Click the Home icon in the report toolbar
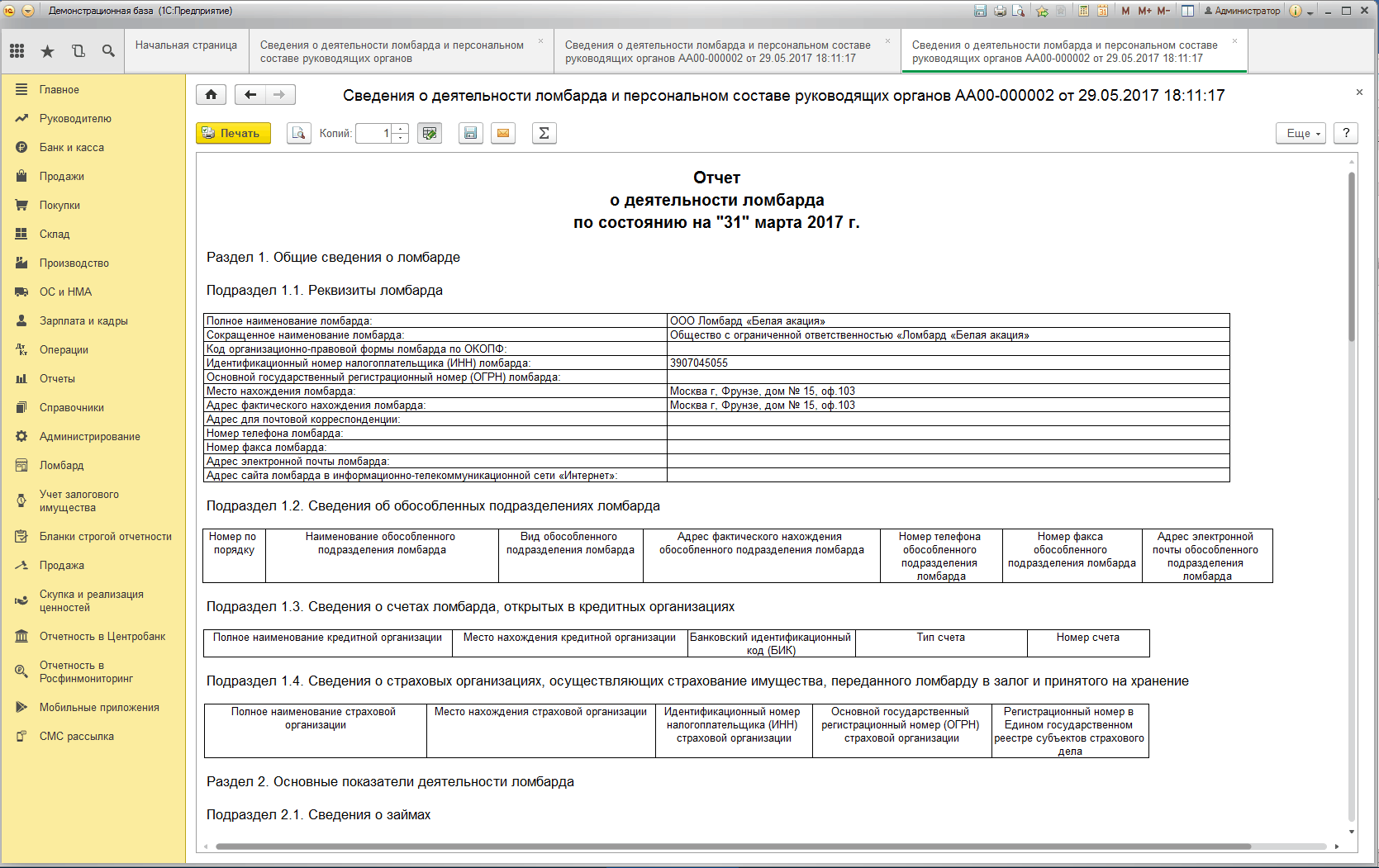 click(211, 95)
